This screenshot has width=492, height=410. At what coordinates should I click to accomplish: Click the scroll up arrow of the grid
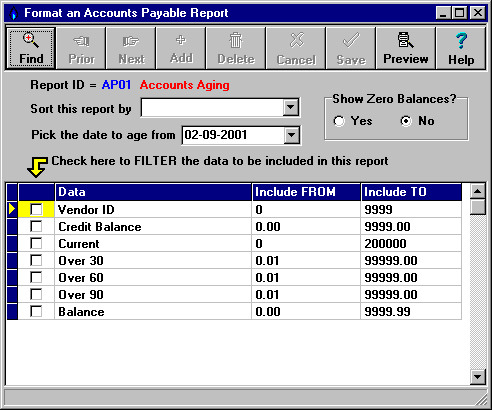tap(477, 191)
